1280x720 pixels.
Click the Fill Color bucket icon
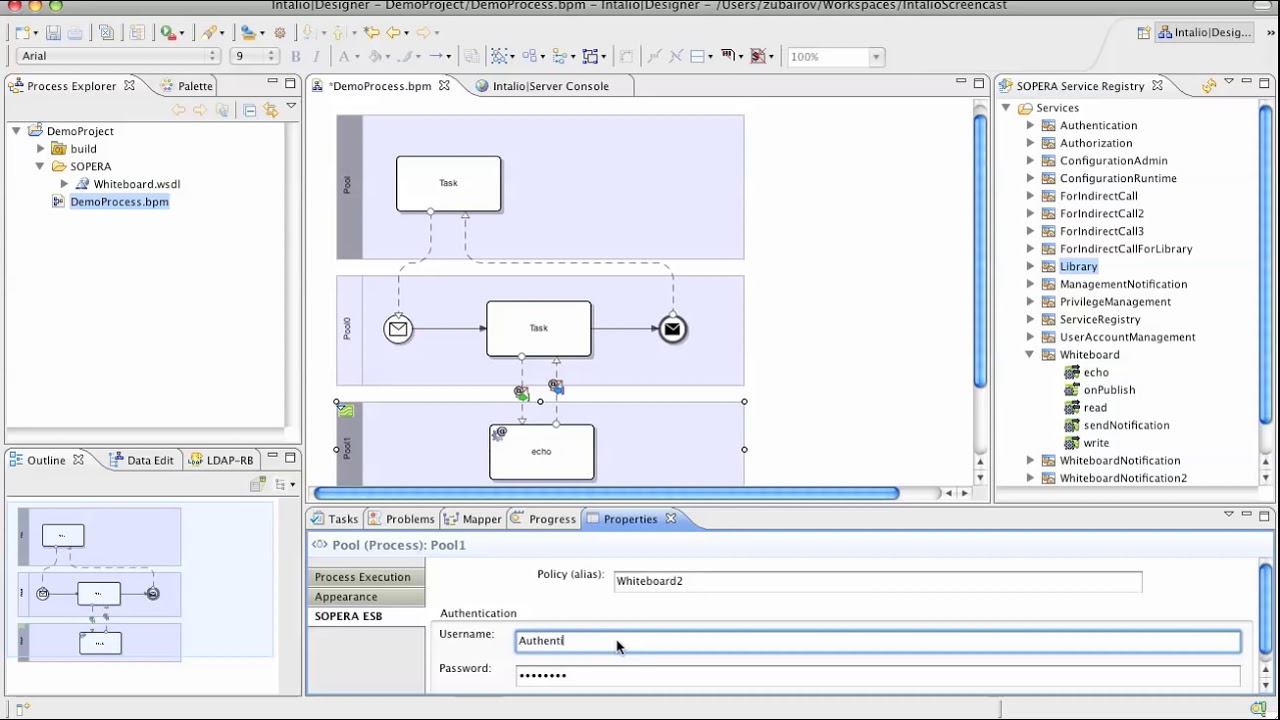click(x=376, y=57)
